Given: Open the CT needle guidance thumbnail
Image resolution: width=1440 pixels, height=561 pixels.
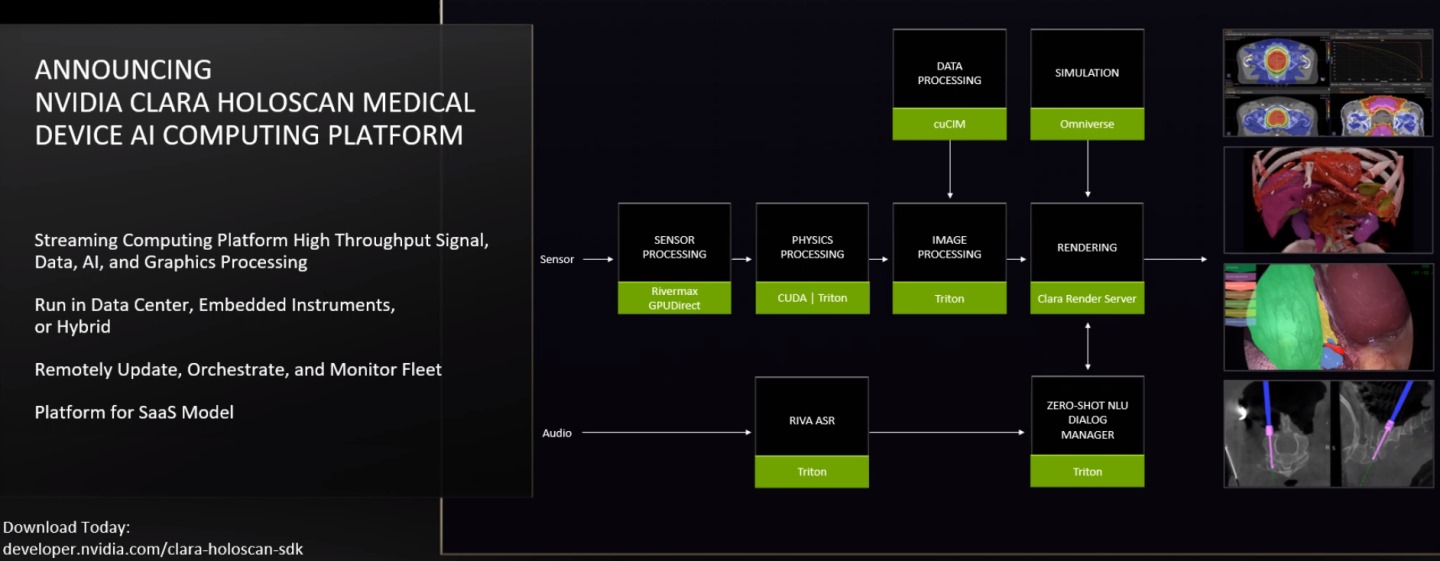Looking at the screenshot, I should 1328,434.
